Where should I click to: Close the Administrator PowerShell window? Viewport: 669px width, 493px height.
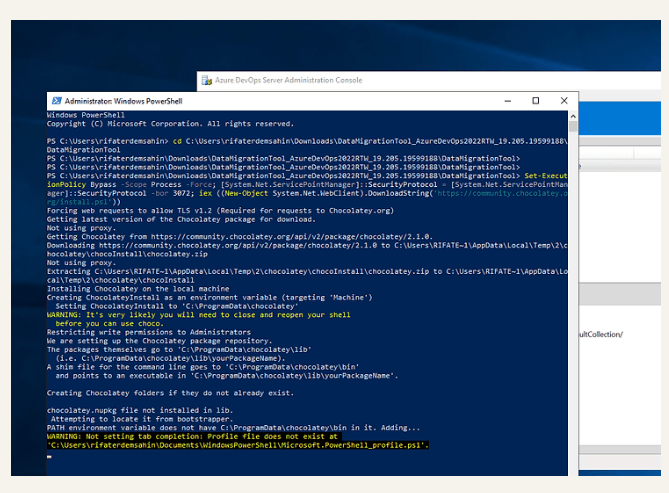point(564,101)
